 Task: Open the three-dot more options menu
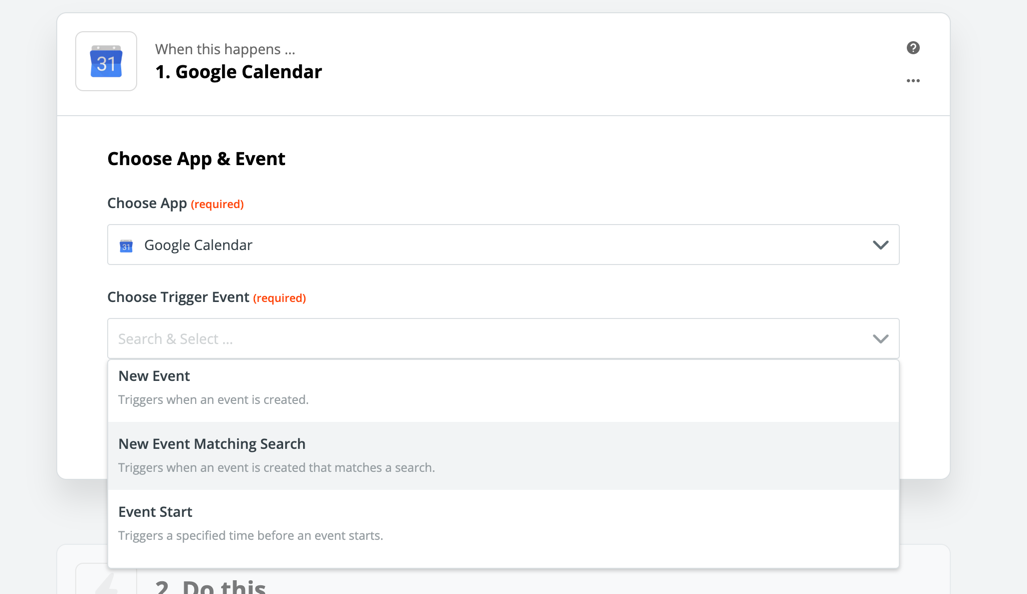click(913, 81)
